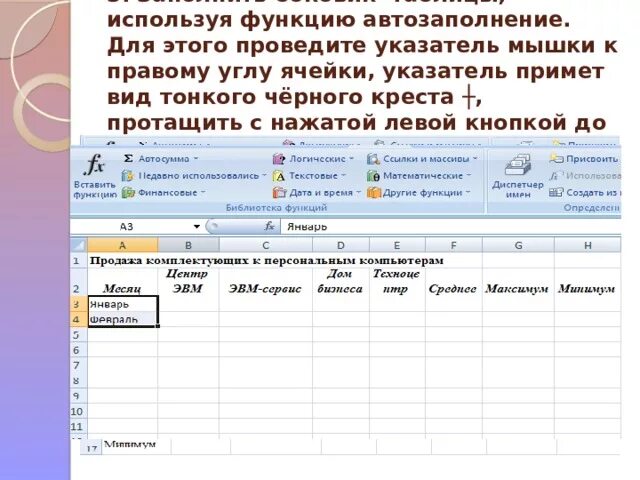Expand the Math functions dropdown arrow

pos(469,176)
